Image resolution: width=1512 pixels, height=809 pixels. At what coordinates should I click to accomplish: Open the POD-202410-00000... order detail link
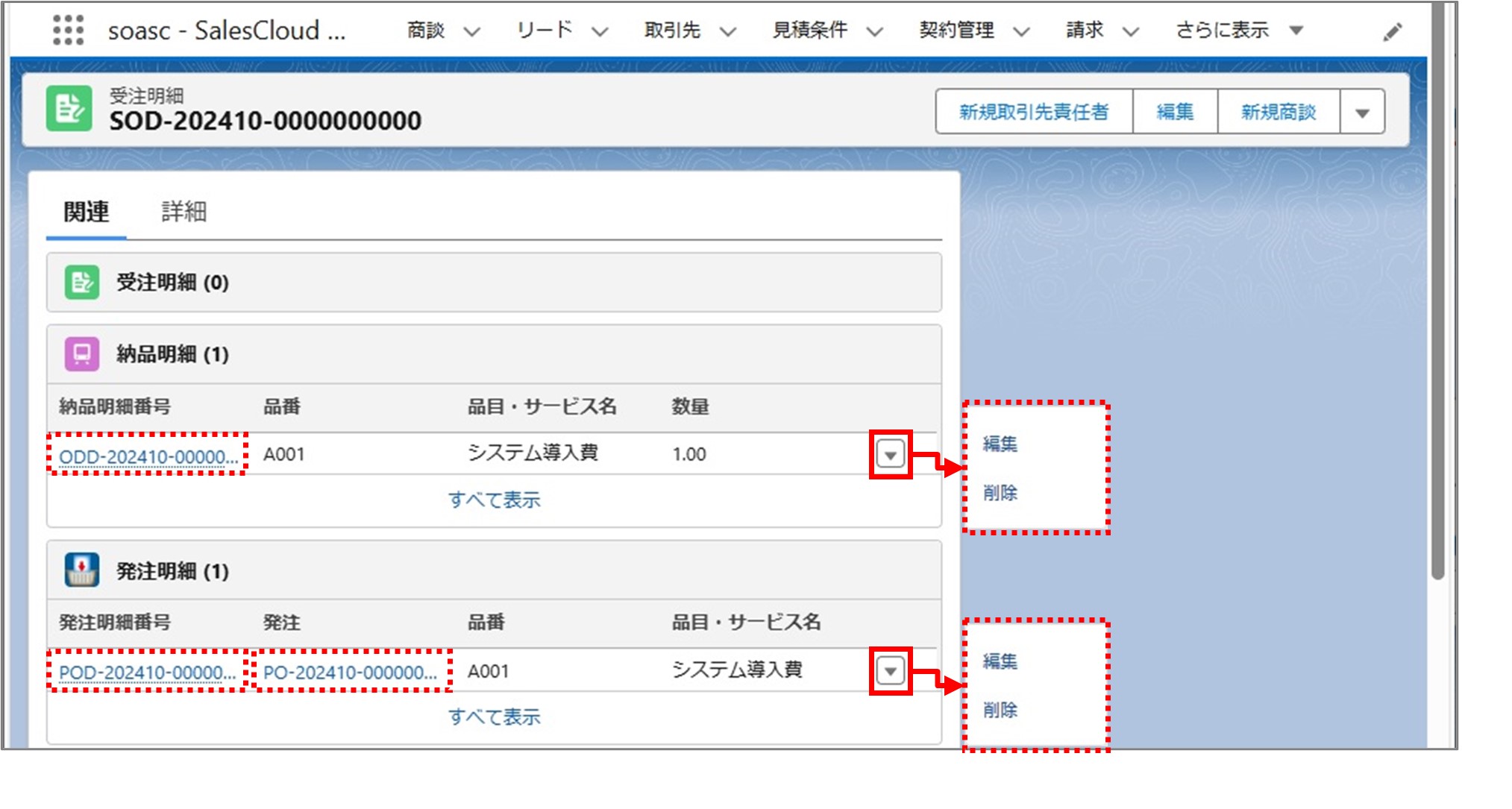(x=148, y=672)
